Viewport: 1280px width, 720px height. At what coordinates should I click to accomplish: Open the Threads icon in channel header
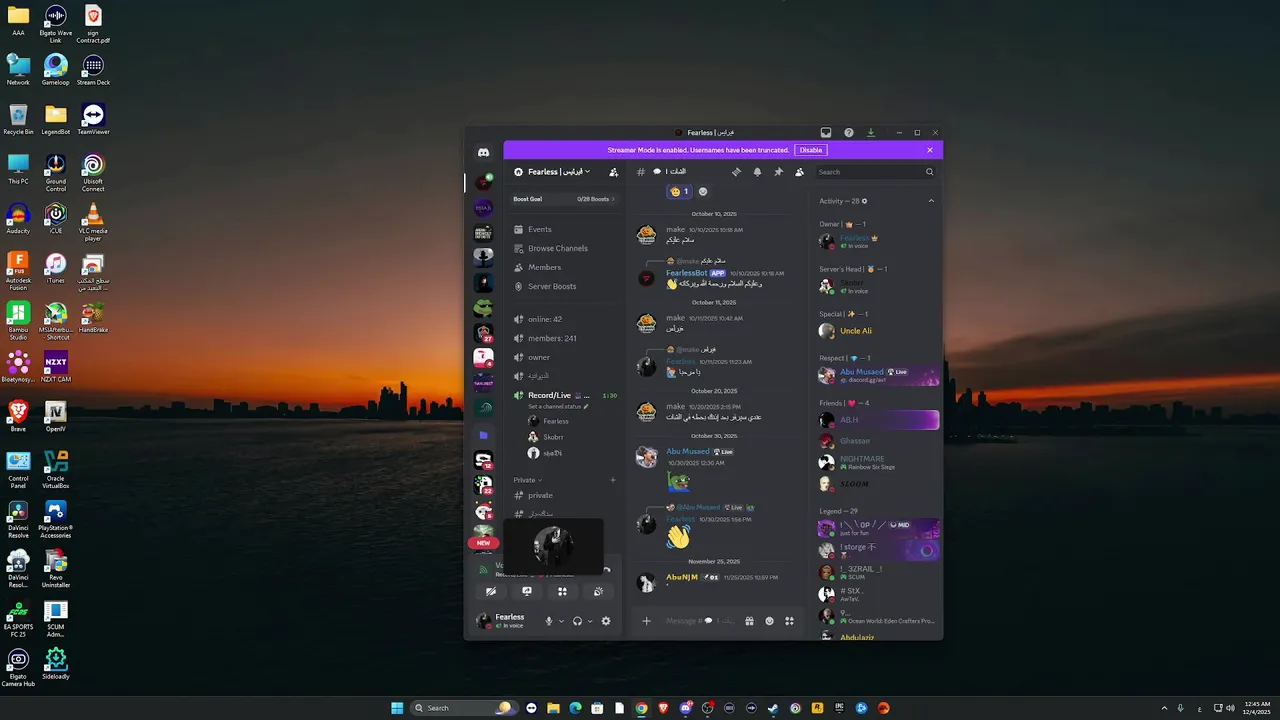coord(736,172)
